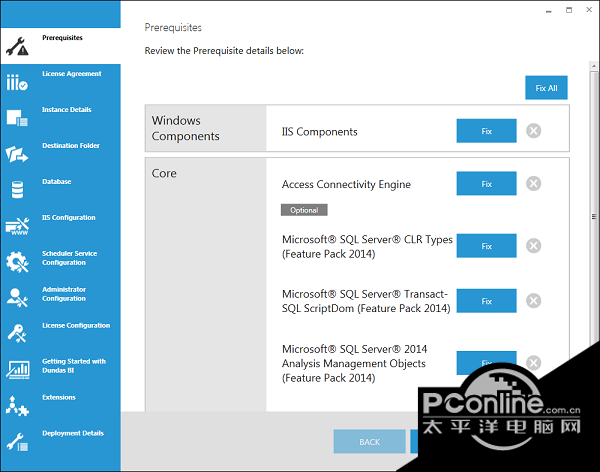Click the scrollbar up arrow
This screenshot has width=600, height=472.
594,66
